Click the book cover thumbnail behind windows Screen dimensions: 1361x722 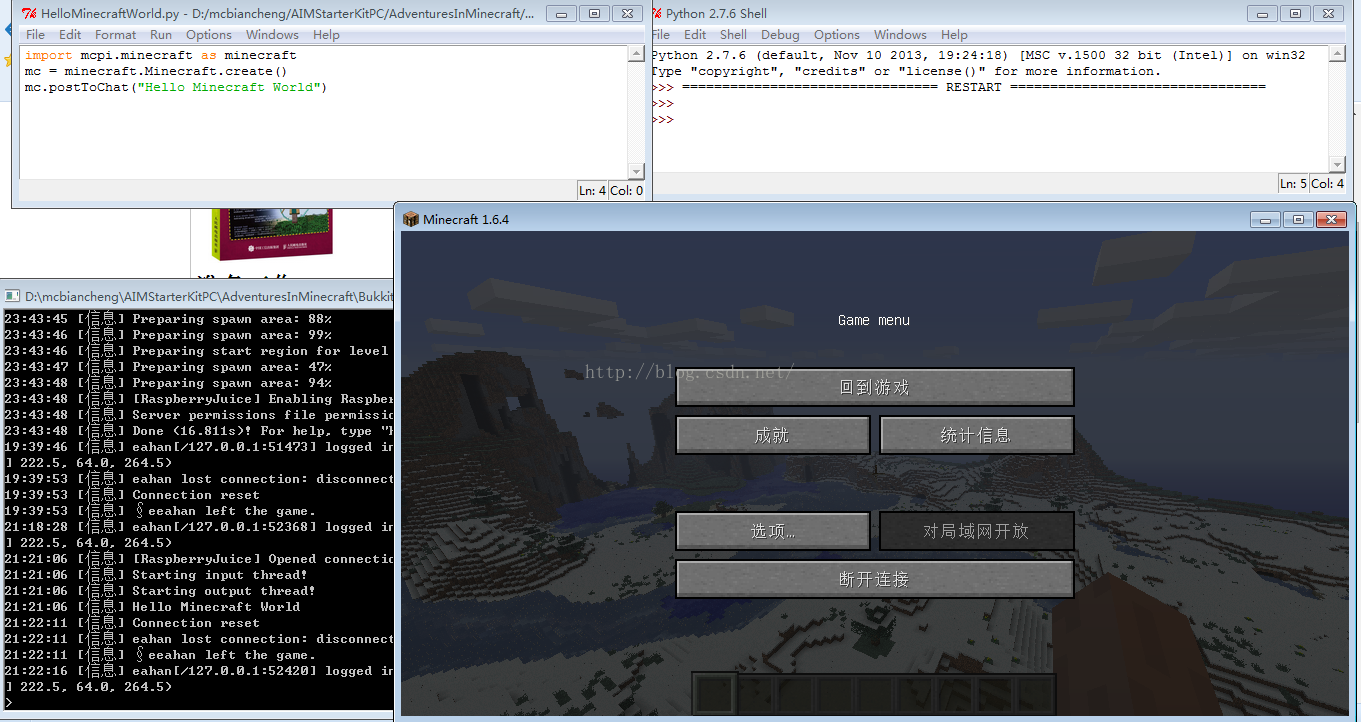(x=271, y=233)
